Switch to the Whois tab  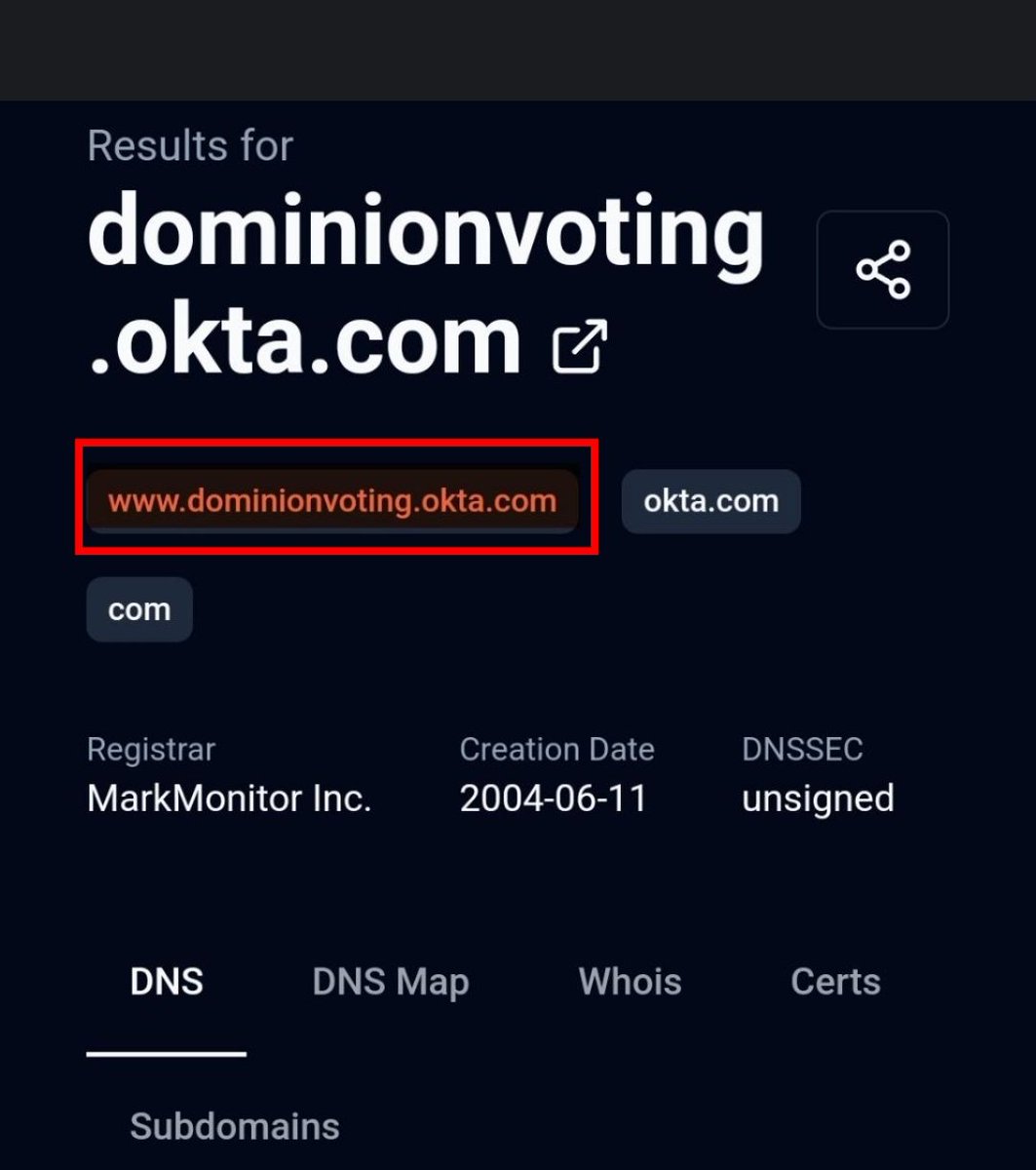pyautogui.click(x=630, y=982)
